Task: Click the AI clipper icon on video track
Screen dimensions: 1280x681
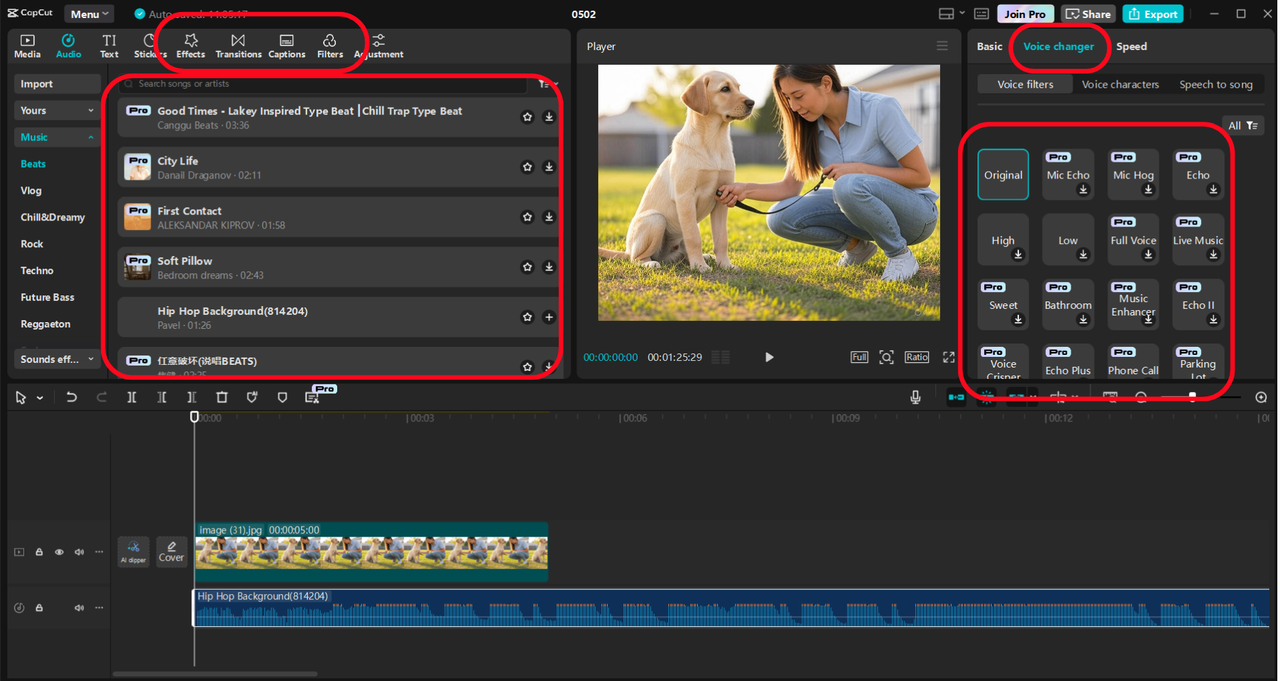Action: point(133,551)
